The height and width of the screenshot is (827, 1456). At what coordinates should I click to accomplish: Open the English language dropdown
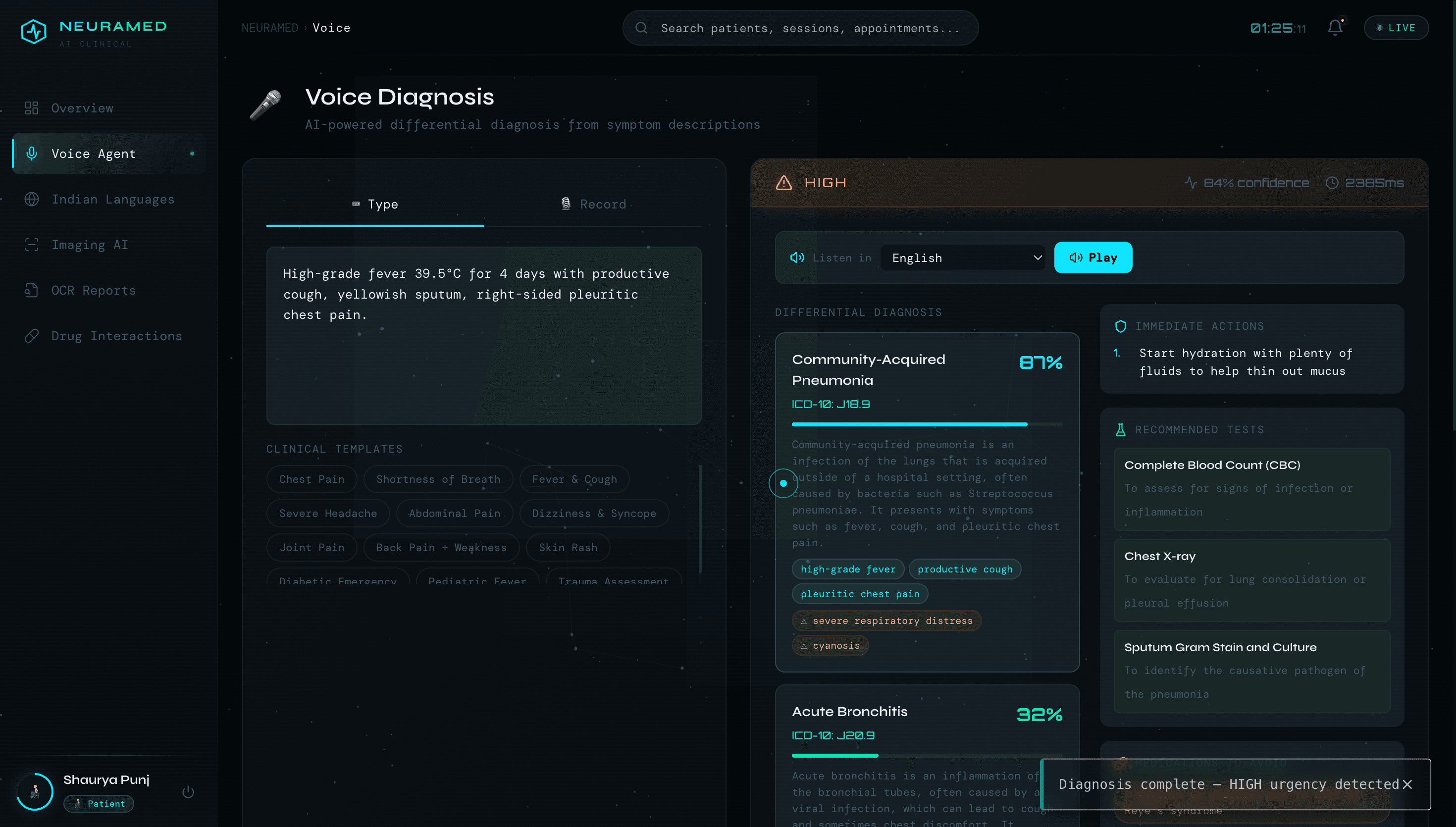[x=962, y=258]
